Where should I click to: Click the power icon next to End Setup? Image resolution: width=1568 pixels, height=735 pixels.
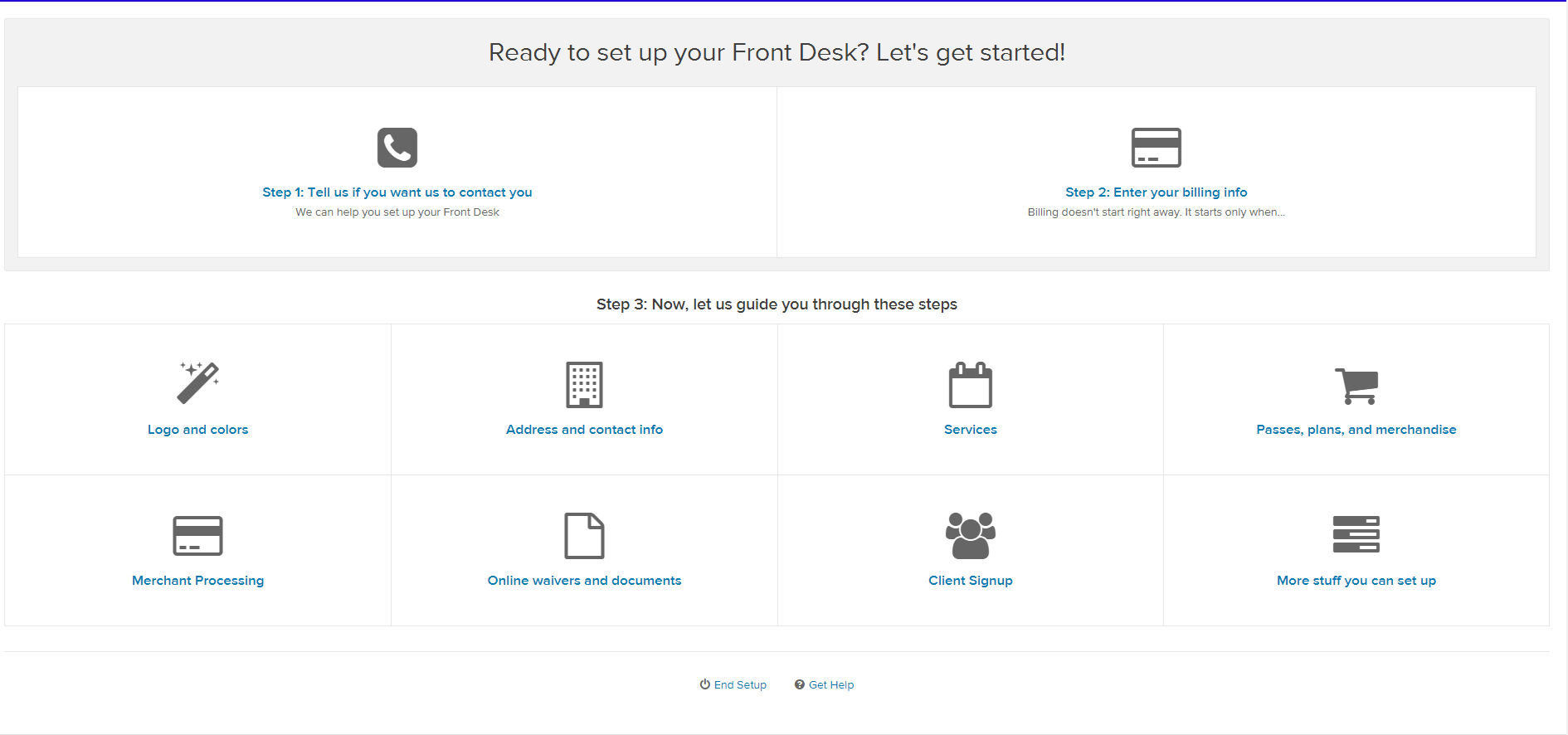(x=704, y=684)
